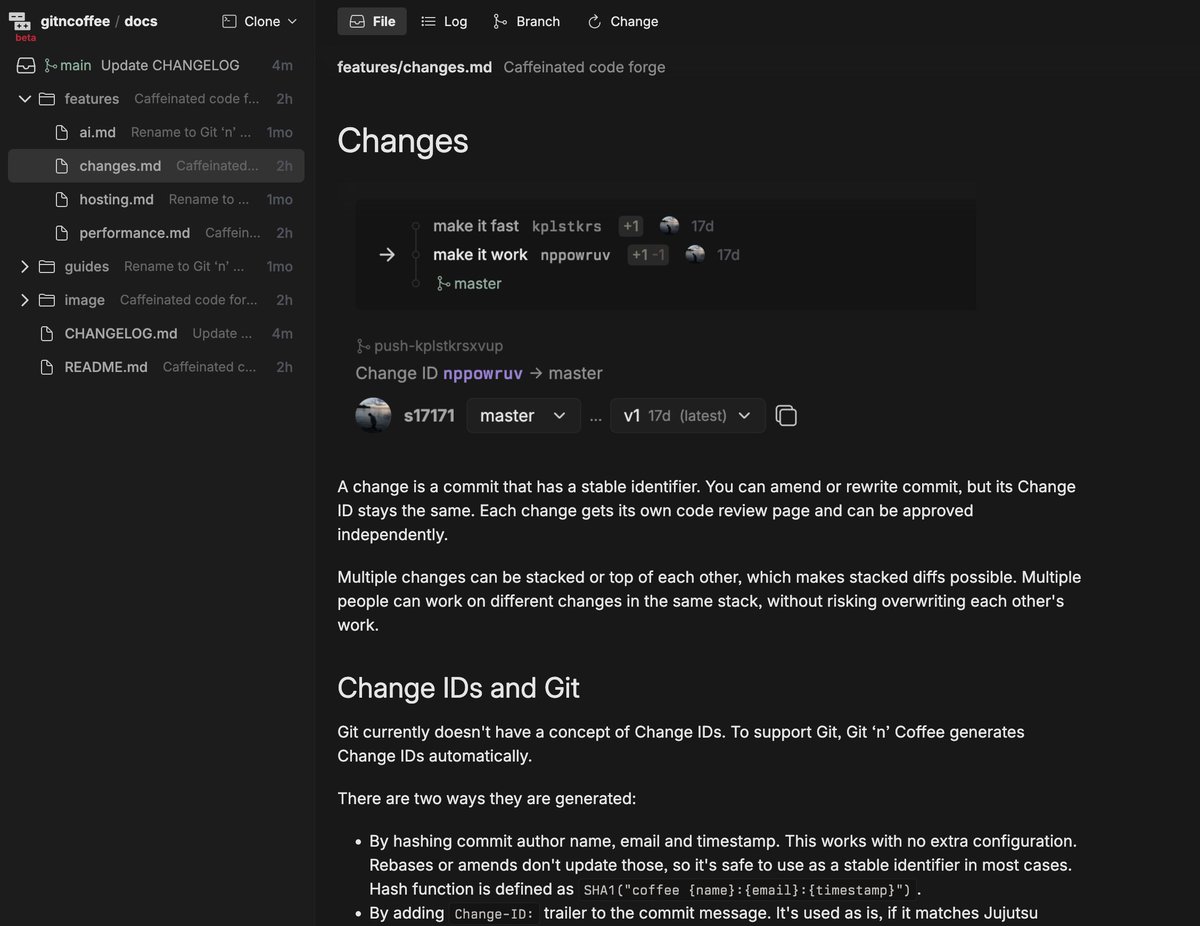Click the file icon of CHANGELOG.md

click(46, 333)
